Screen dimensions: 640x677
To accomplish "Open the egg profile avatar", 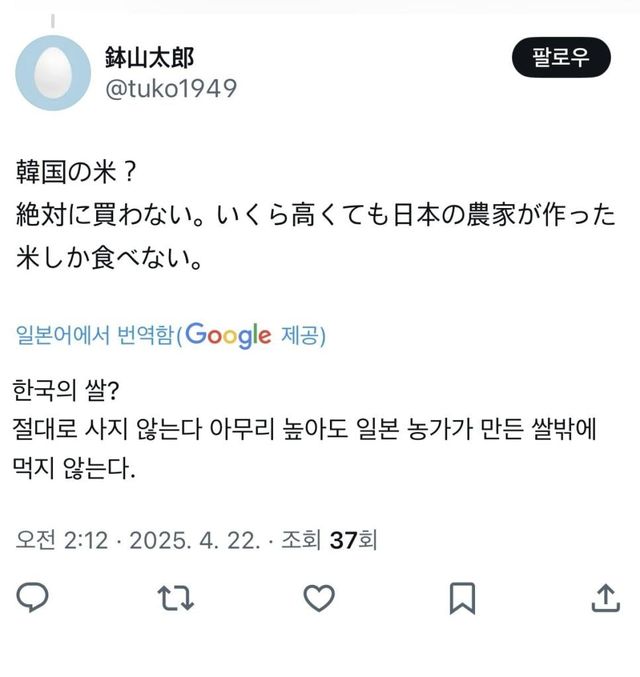I will [x=53, y=73].
